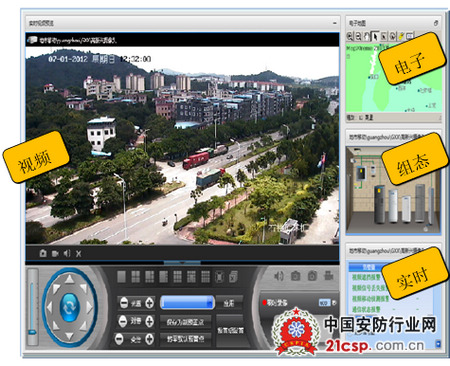
Task: Tilt camera up with PTZ up arrow
Action: click(69, 279)
